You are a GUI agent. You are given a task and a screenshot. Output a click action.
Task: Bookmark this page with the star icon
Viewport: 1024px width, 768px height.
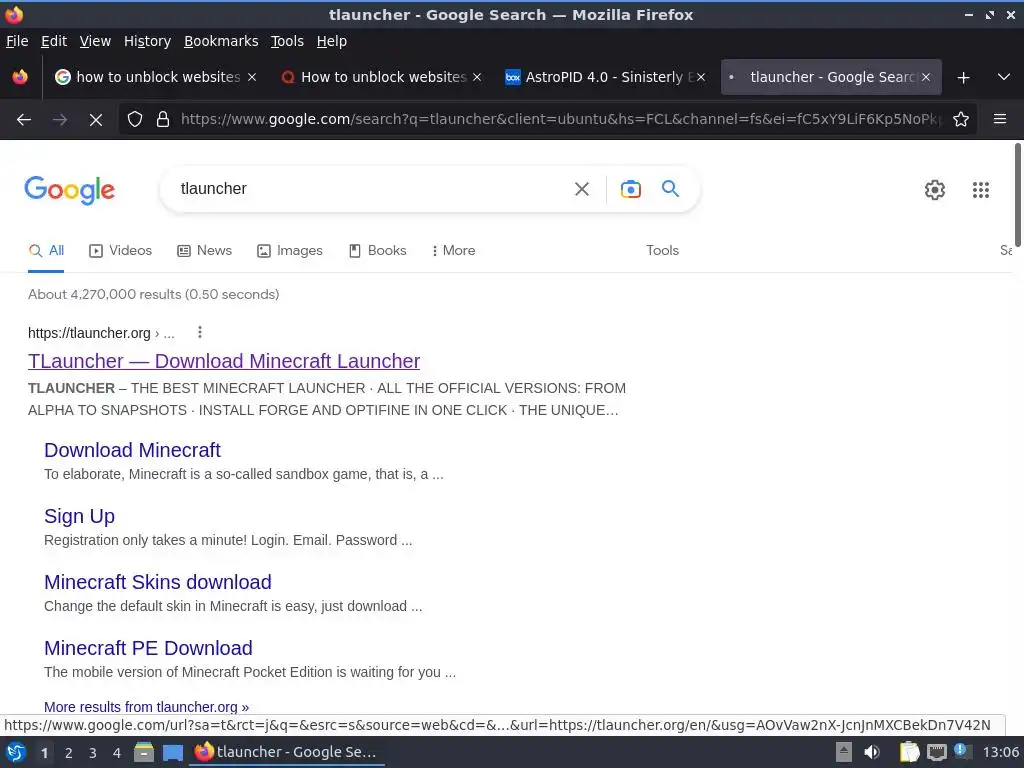tap(961, 119)
